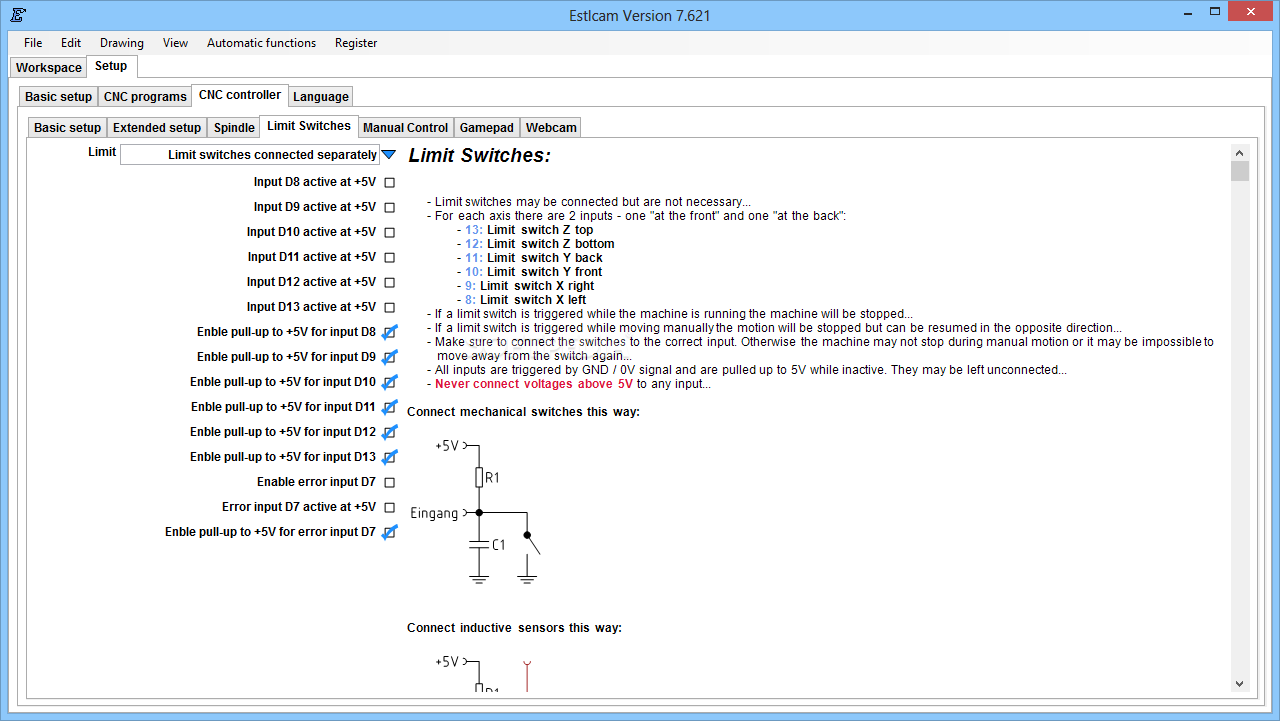Open the Spindle tab
Screen dimensions: 1280x721
click(x=234, y=128)
